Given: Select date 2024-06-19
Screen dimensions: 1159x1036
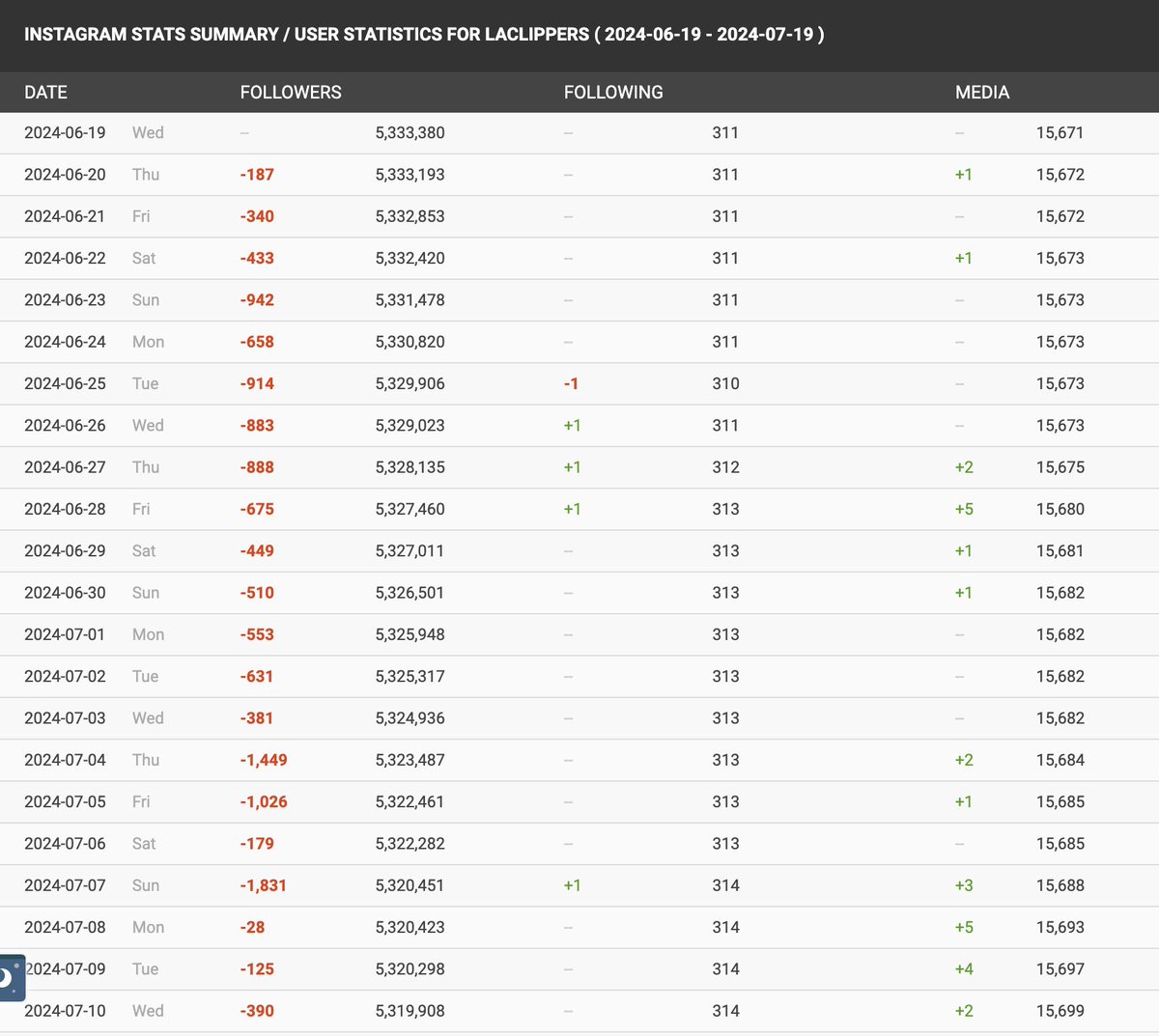Looking at the screenshot, I should coord(65,133).
